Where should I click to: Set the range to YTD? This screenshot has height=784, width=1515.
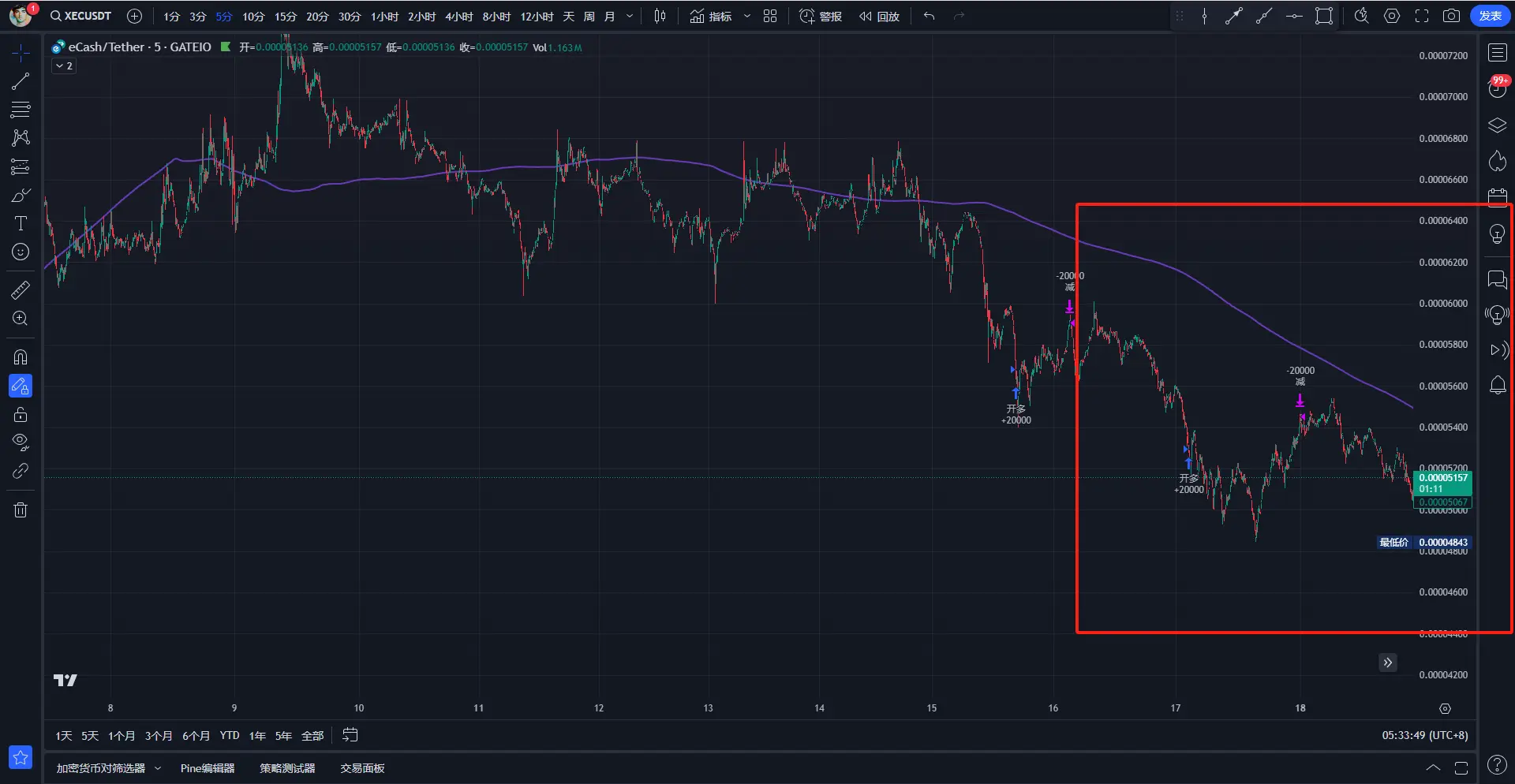(230, 736)
